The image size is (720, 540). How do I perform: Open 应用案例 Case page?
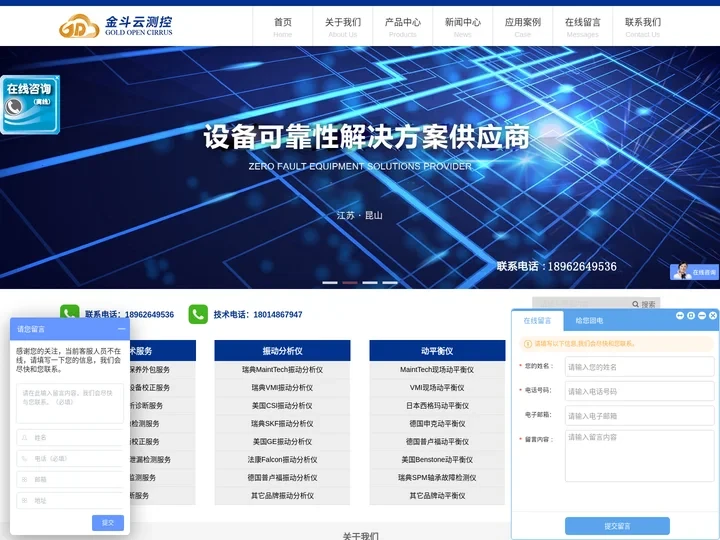pos(523,27)
